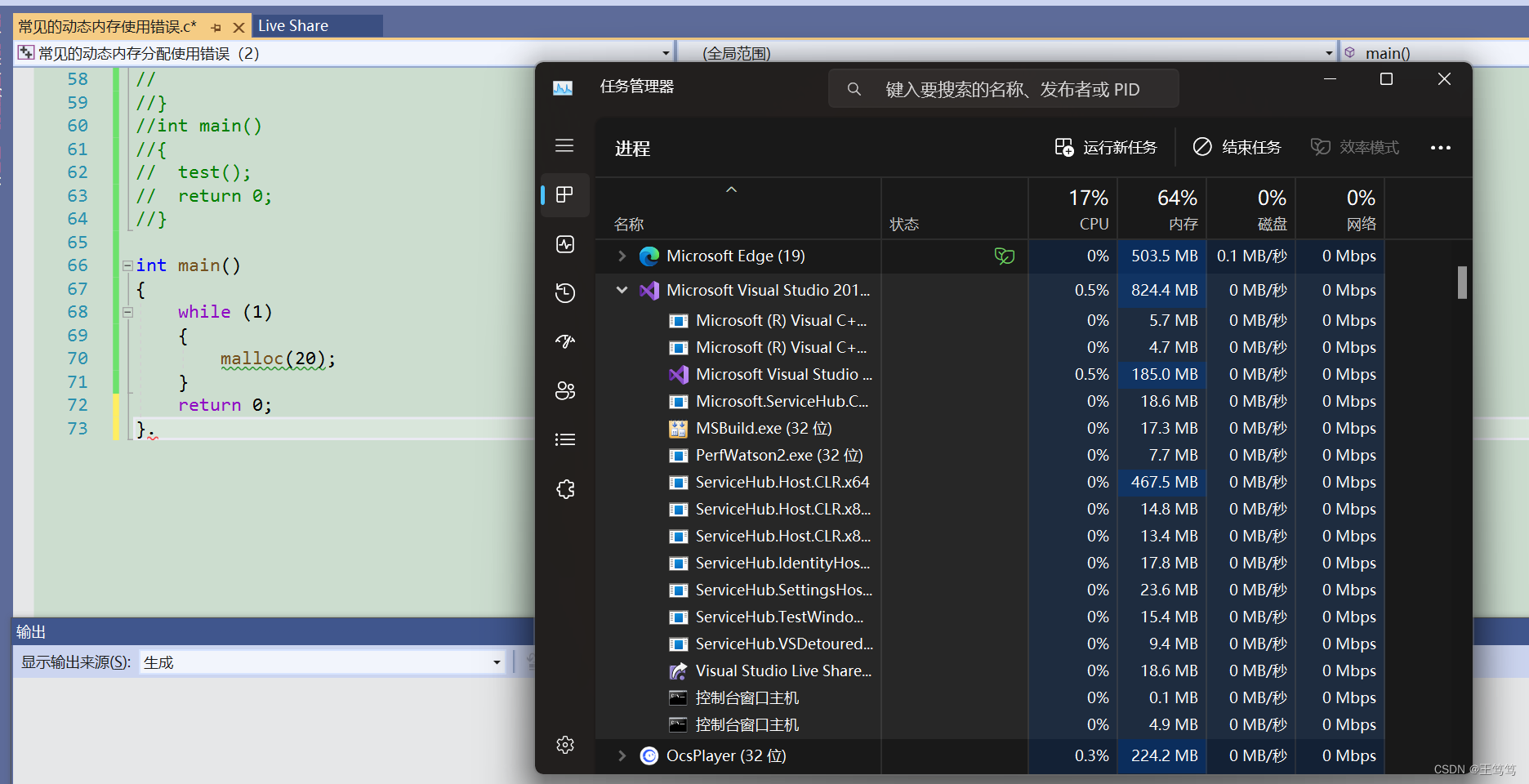Open the Users page icon in sidebar
The height and width of the screenshot is (784, 1529).
[564, 390]
